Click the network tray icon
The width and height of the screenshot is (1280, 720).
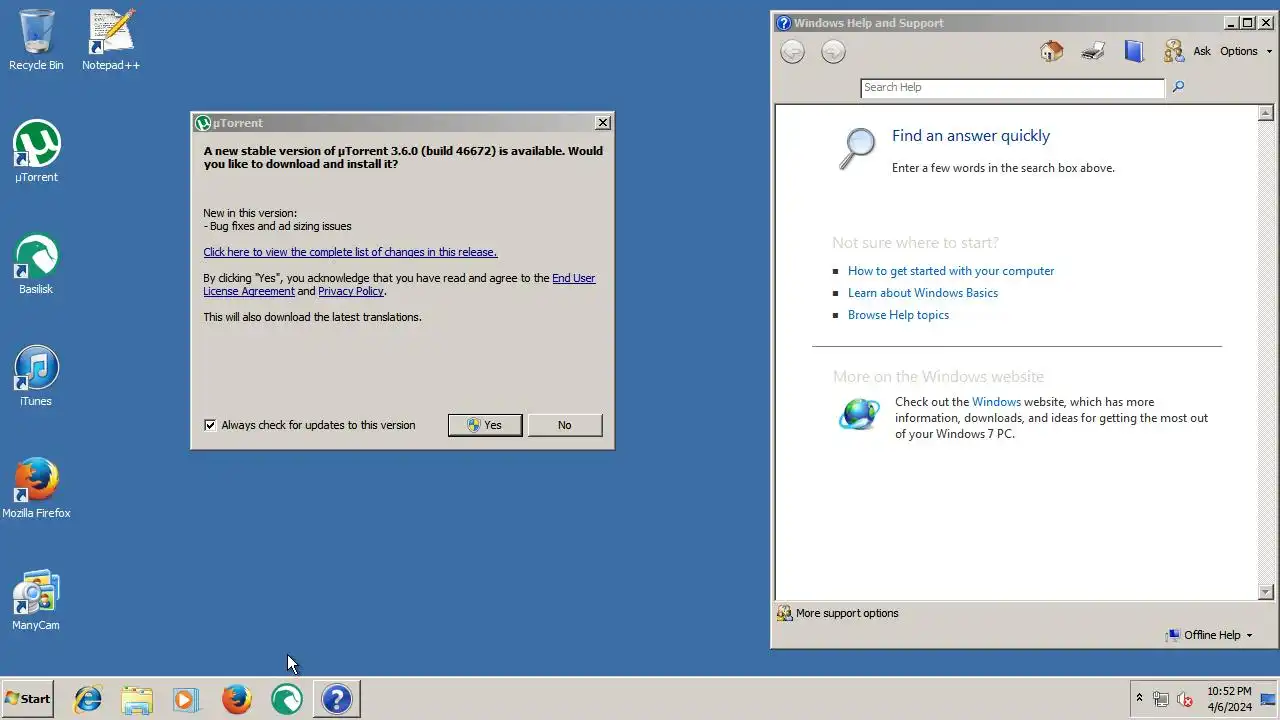(x=1161, y=699)
